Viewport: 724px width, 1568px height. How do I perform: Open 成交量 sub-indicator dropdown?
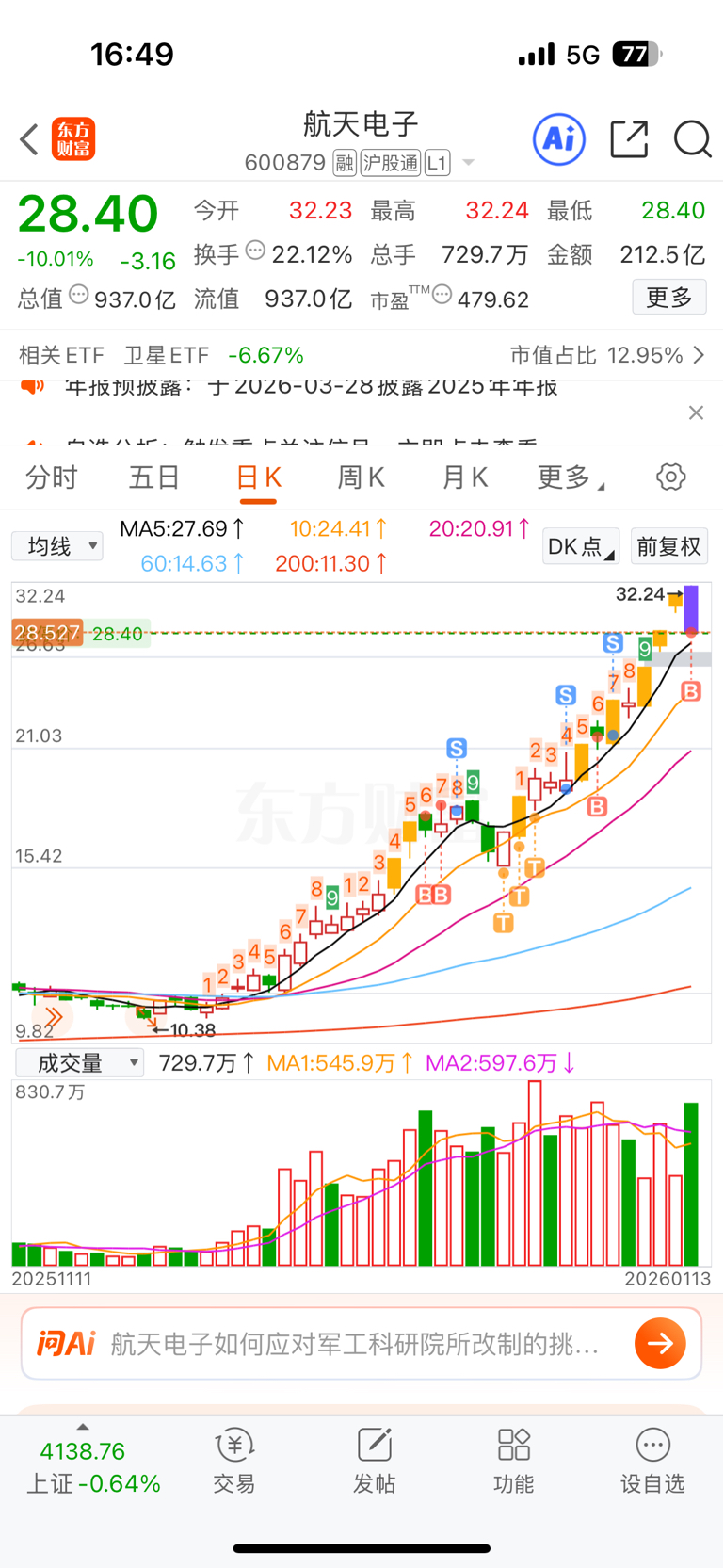pyautogui.click(x=80, y=1063)
